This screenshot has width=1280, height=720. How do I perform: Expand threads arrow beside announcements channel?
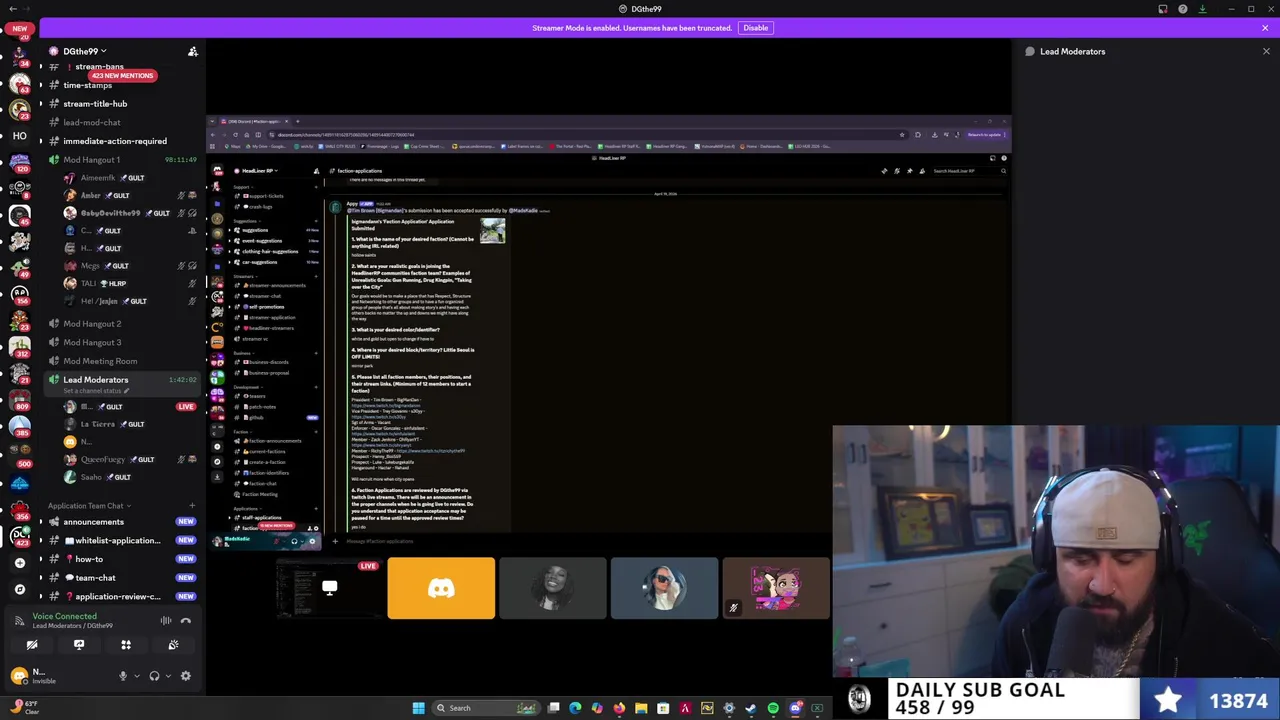click(41, 522)
